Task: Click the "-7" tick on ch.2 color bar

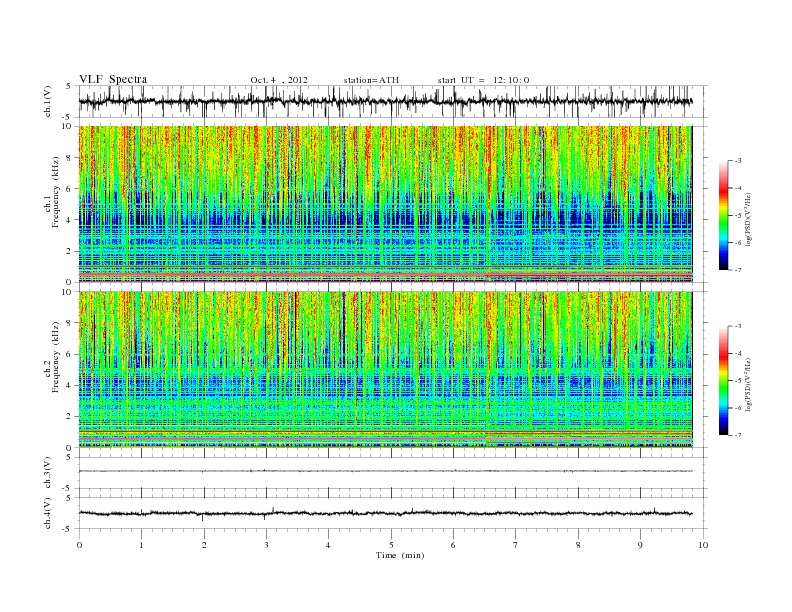Action: [738, 435]
